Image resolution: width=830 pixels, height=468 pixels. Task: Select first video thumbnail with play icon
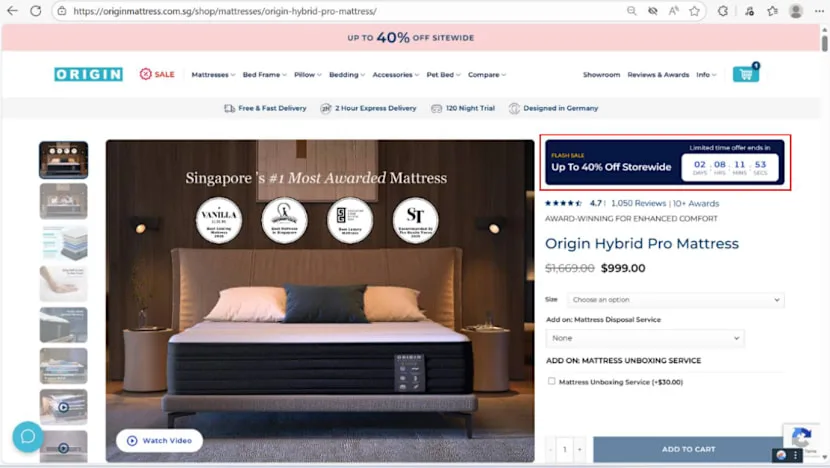(x=64, y=407)
